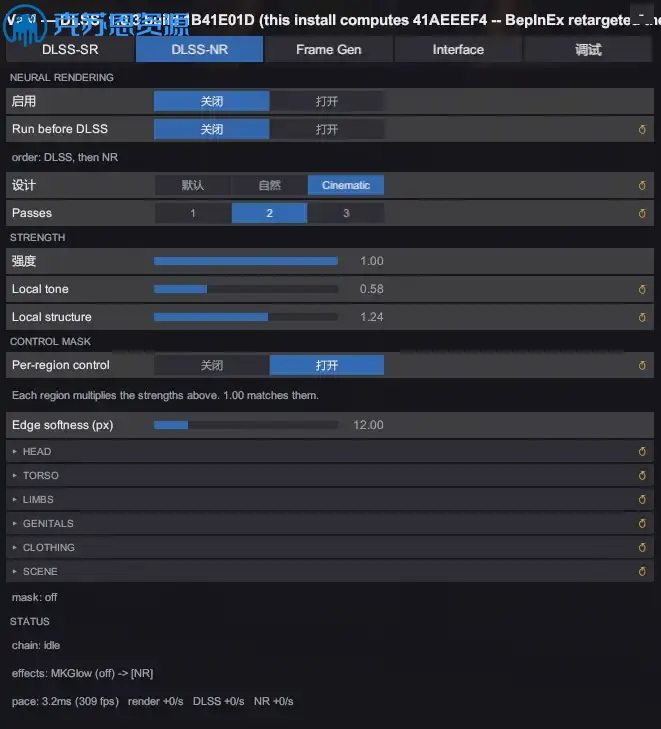This screenshot has height=729, width=661.
Task: Click the per-region multiplier hint text
Action: (165, 395)
